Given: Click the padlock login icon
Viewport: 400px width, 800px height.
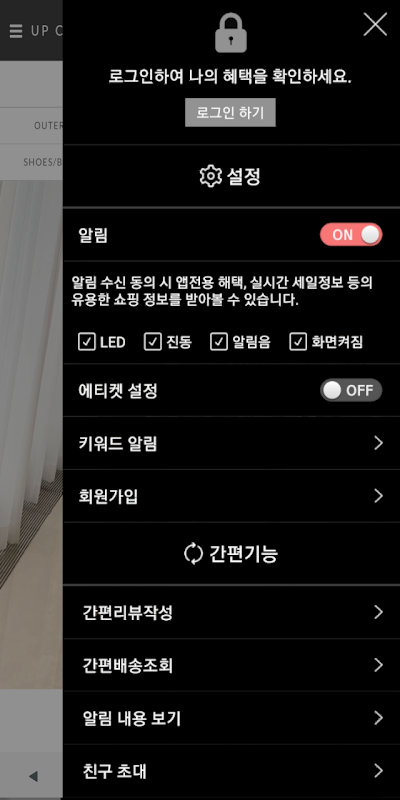Looking at the screenshot, I should point(231,33).
